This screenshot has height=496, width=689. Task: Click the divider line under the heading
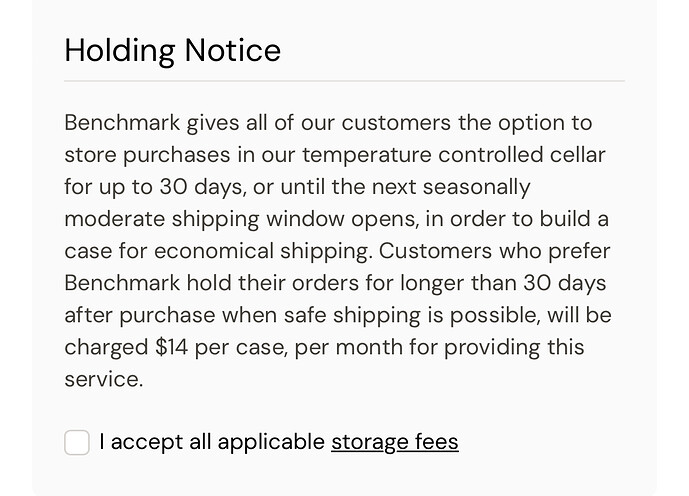coord(344,80)
